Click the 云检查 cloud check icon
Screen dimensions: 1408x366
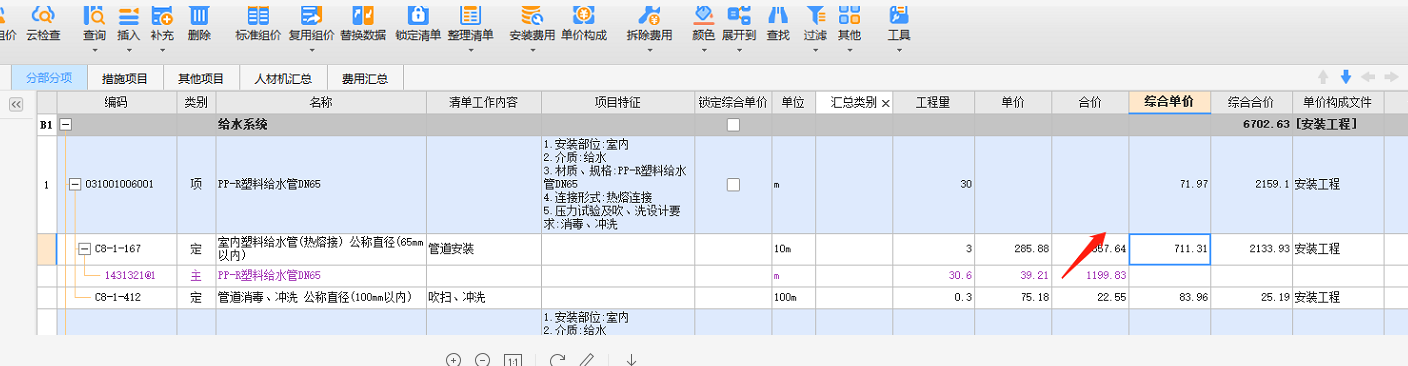coord(42,15)
